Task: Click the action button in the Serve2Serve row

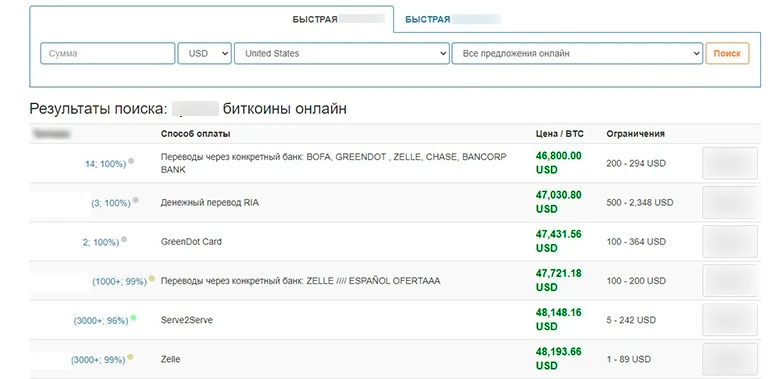Action: click(x=730, y=320)
